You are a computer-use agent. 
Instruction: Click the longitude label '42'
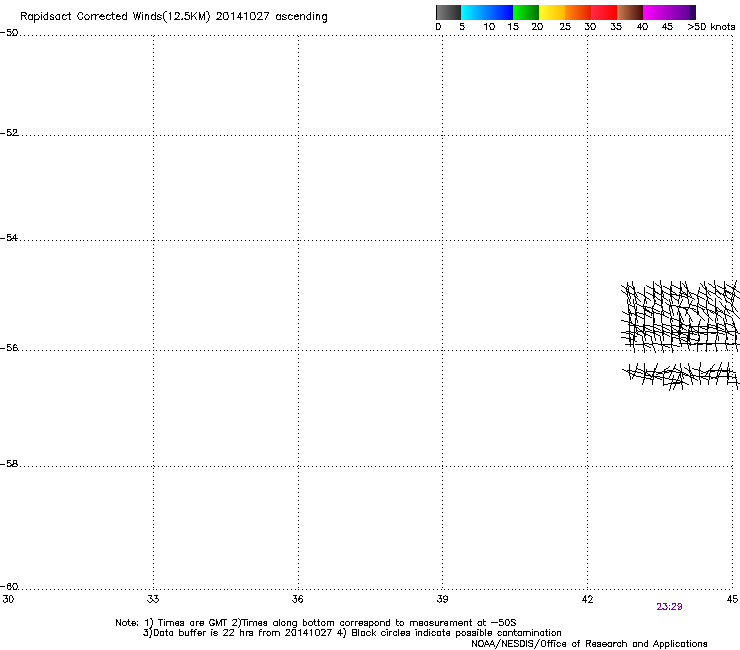click(x=587, y=599)
